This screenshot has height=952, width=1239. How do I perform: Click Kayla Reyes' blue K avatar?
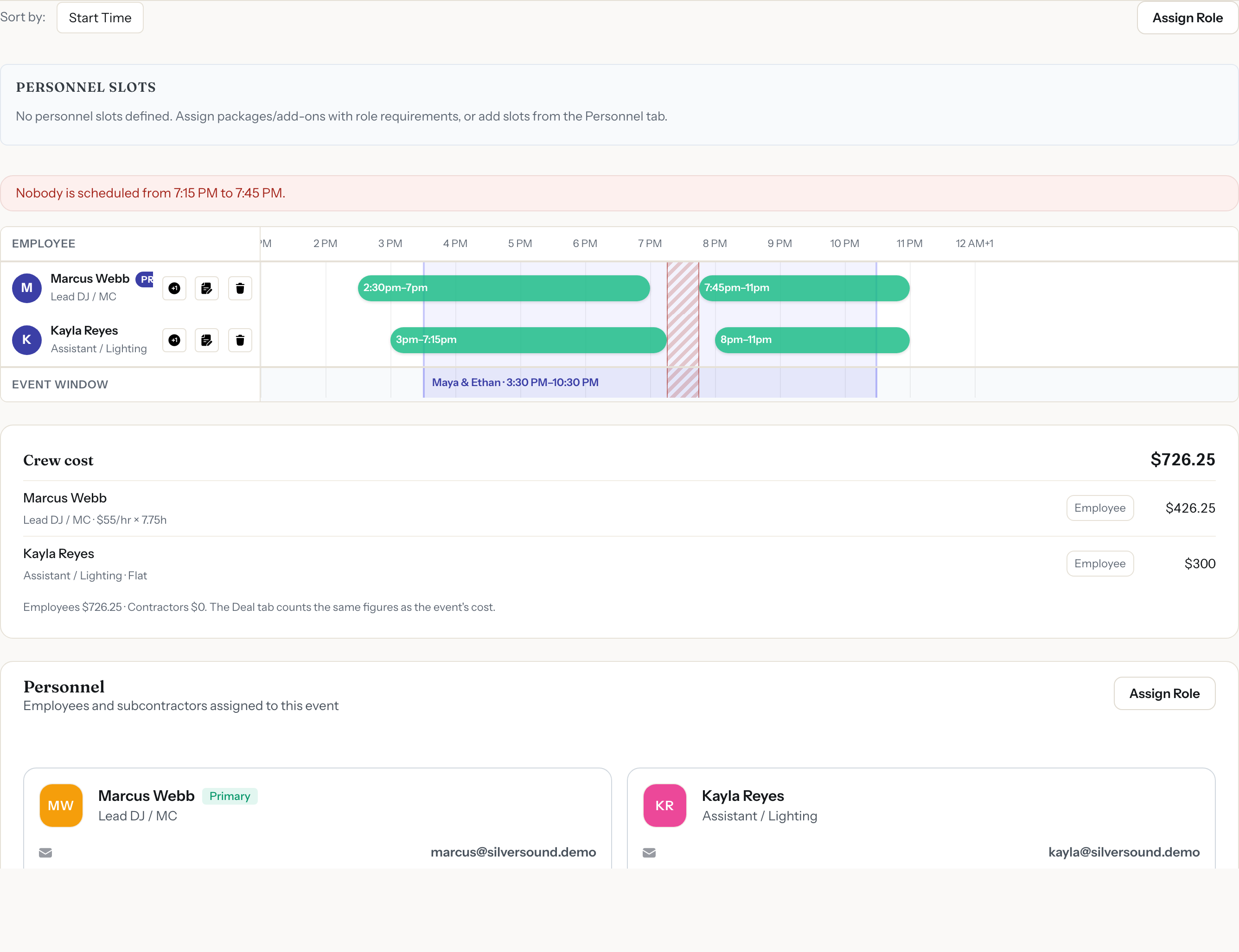[x=26, y=340]
